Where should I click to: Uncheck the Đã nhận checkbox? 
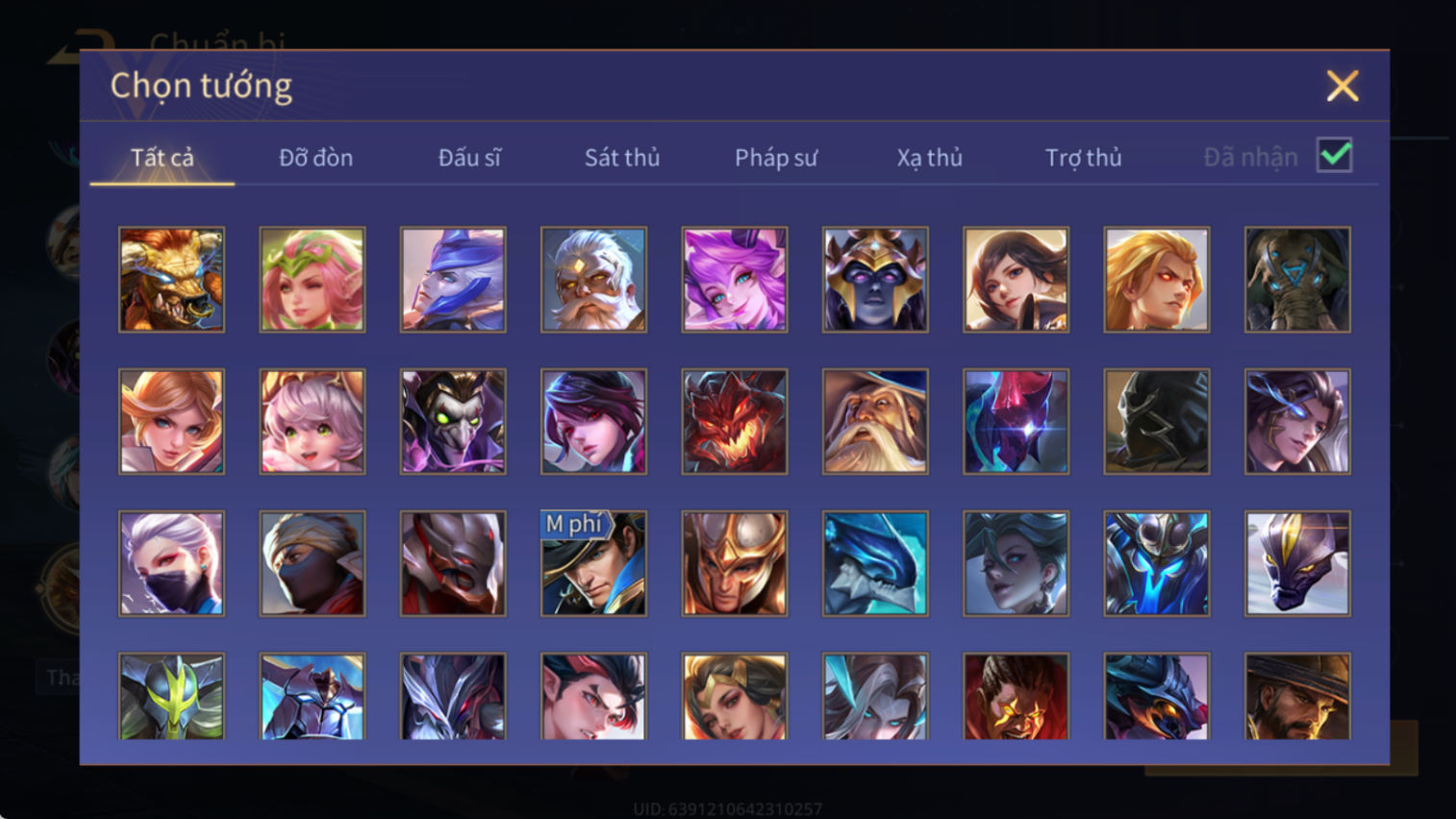click(x=1335, y=156)
